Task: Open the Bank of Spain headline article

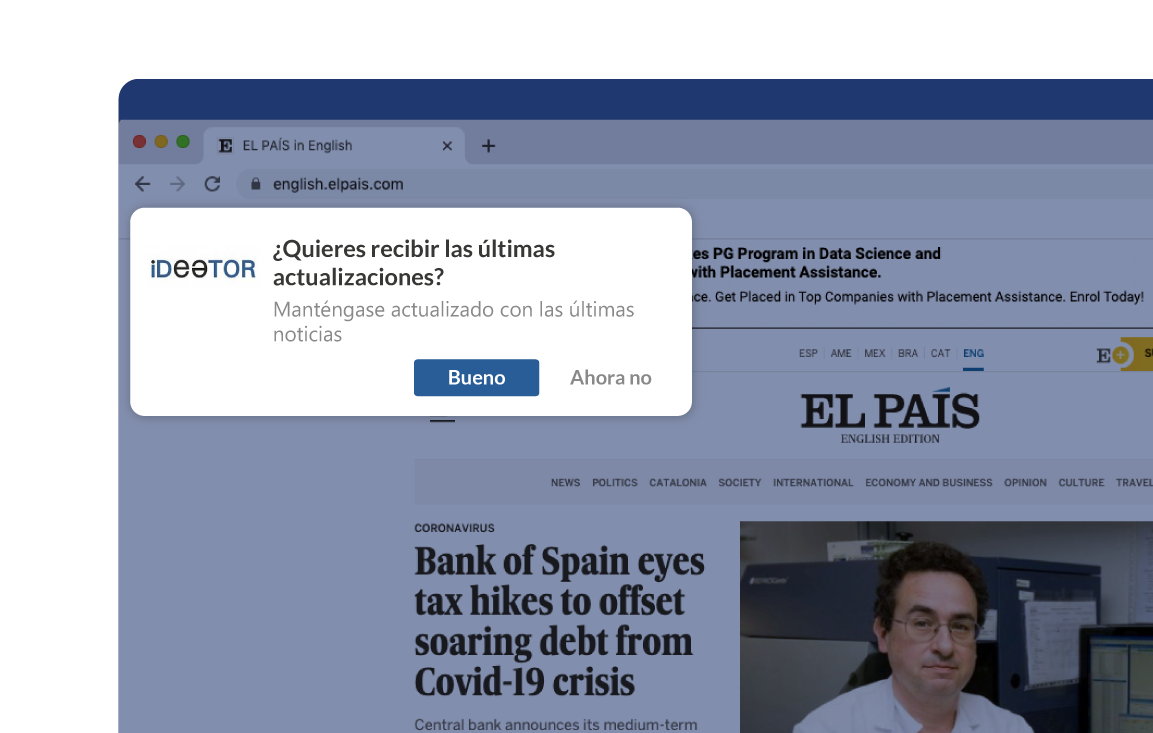Action: [560, 621]
